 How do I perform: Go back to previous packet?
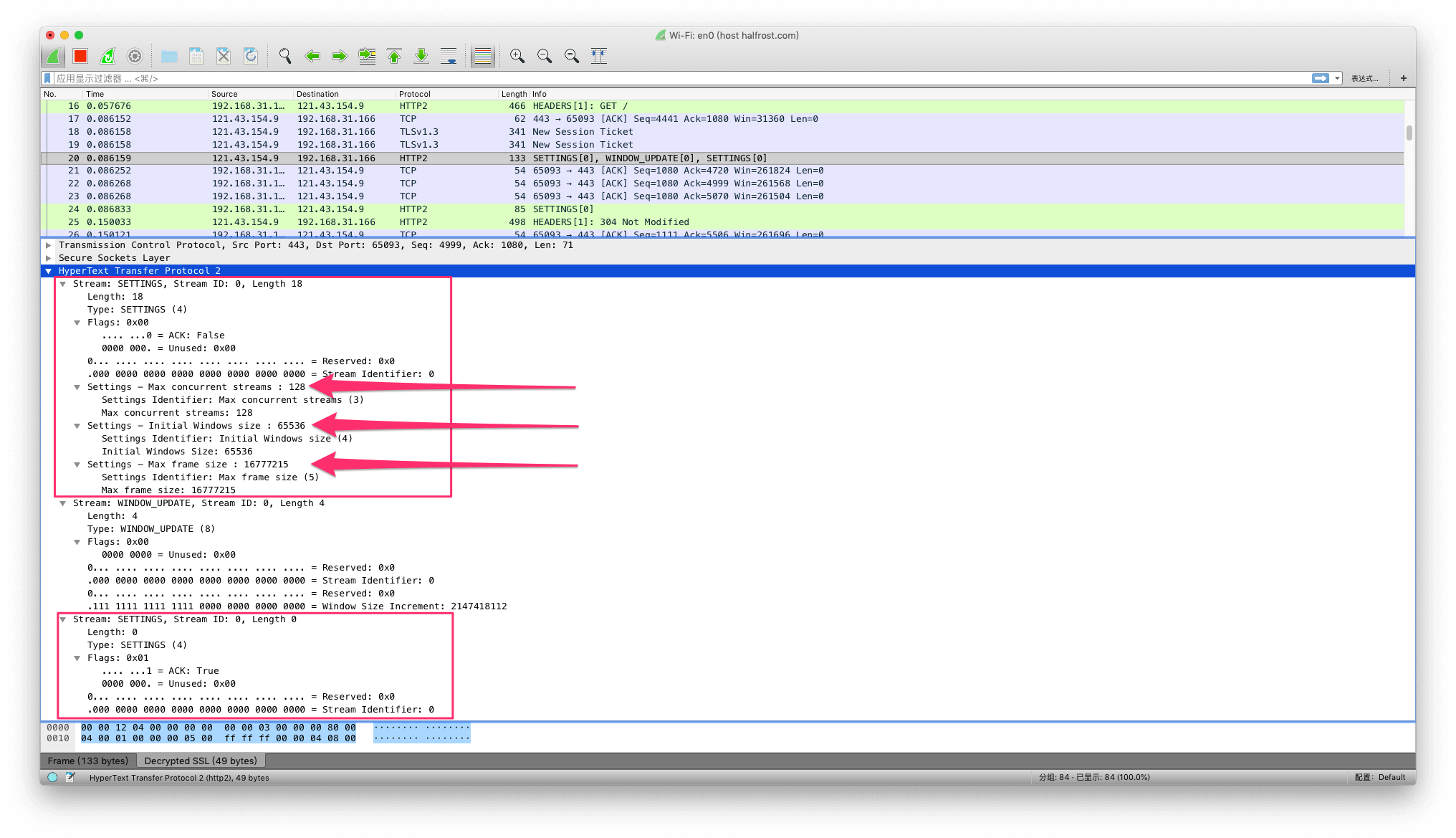pyautogui.click(x=312, y=56)
